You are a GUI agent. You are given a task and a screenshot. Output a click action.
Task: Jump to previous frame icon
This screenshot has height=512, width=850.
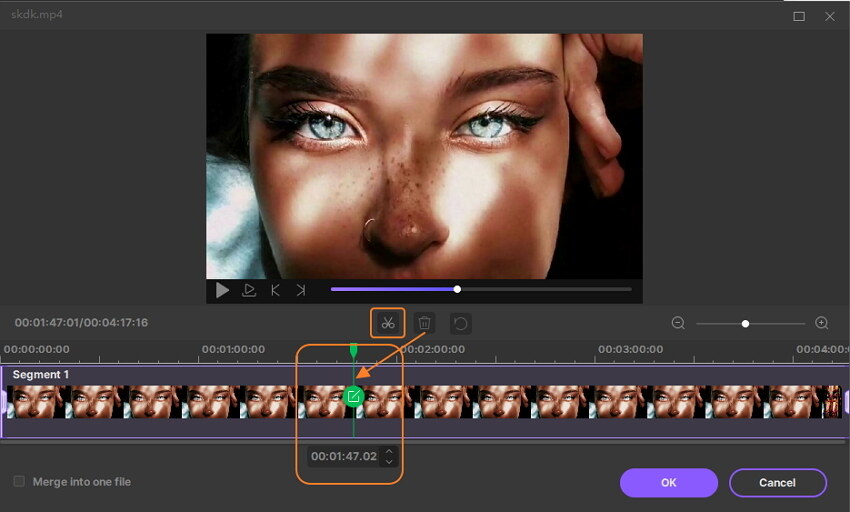(276, 290)
